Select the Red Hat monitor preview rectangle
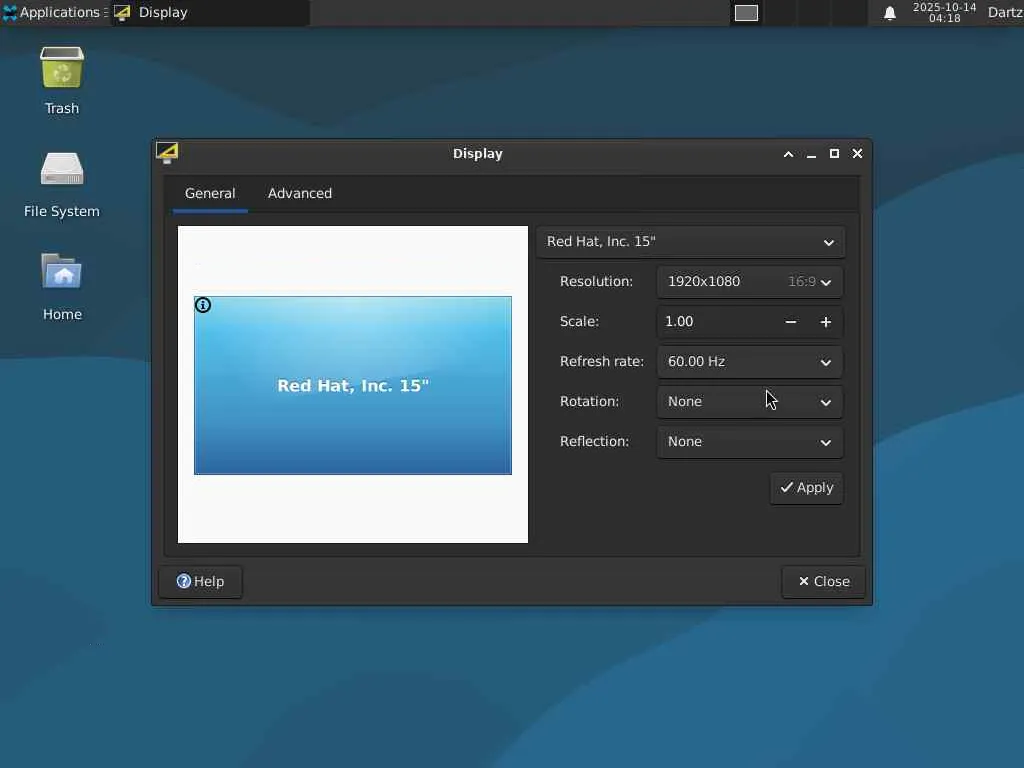The width and height of the screenshot is (1024, 768). [353, 385]
